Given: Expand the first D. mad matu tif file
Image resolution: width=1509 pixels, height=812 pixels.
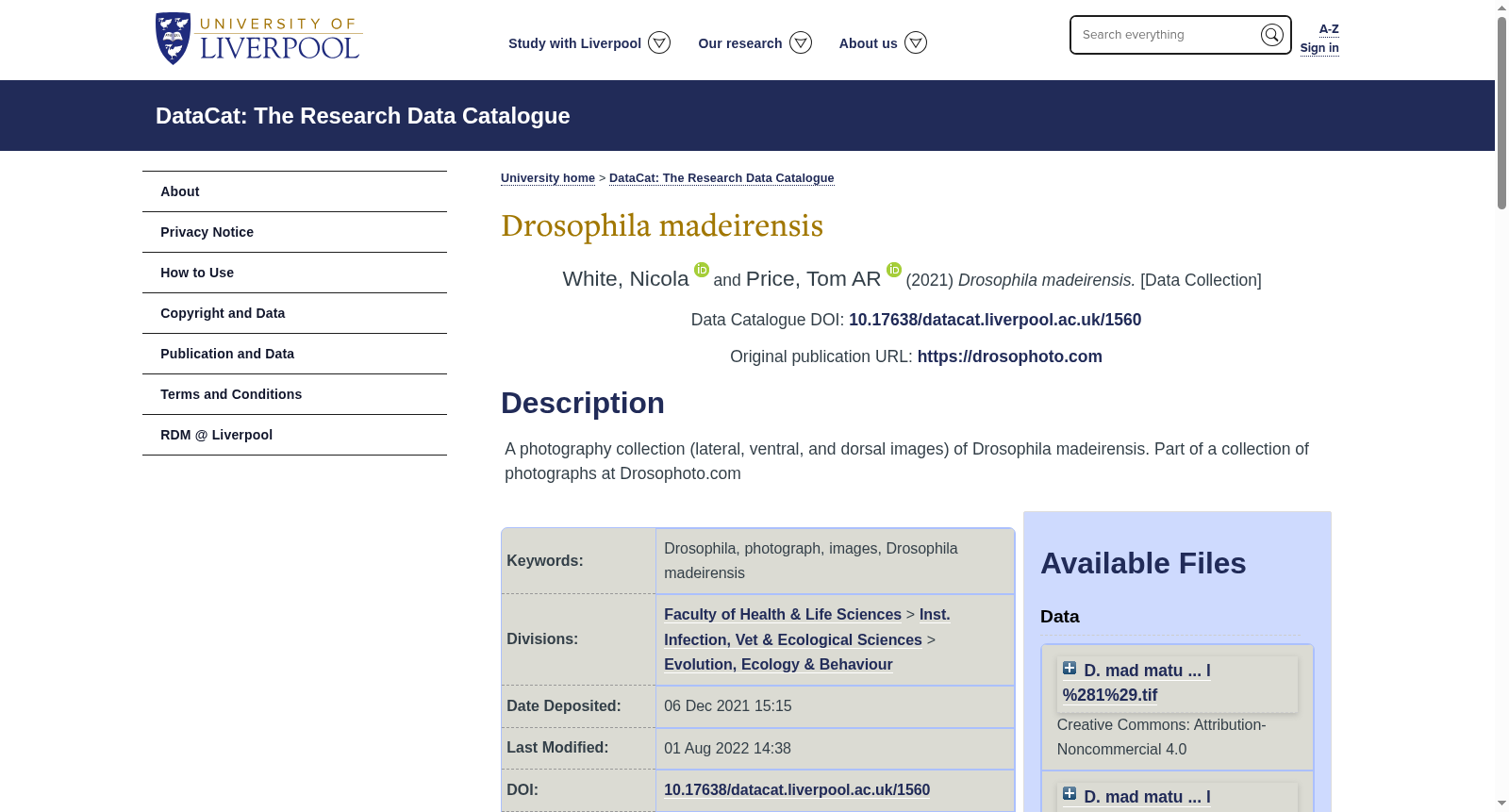Looking at the screenshot, I should tap(1070, 669).
